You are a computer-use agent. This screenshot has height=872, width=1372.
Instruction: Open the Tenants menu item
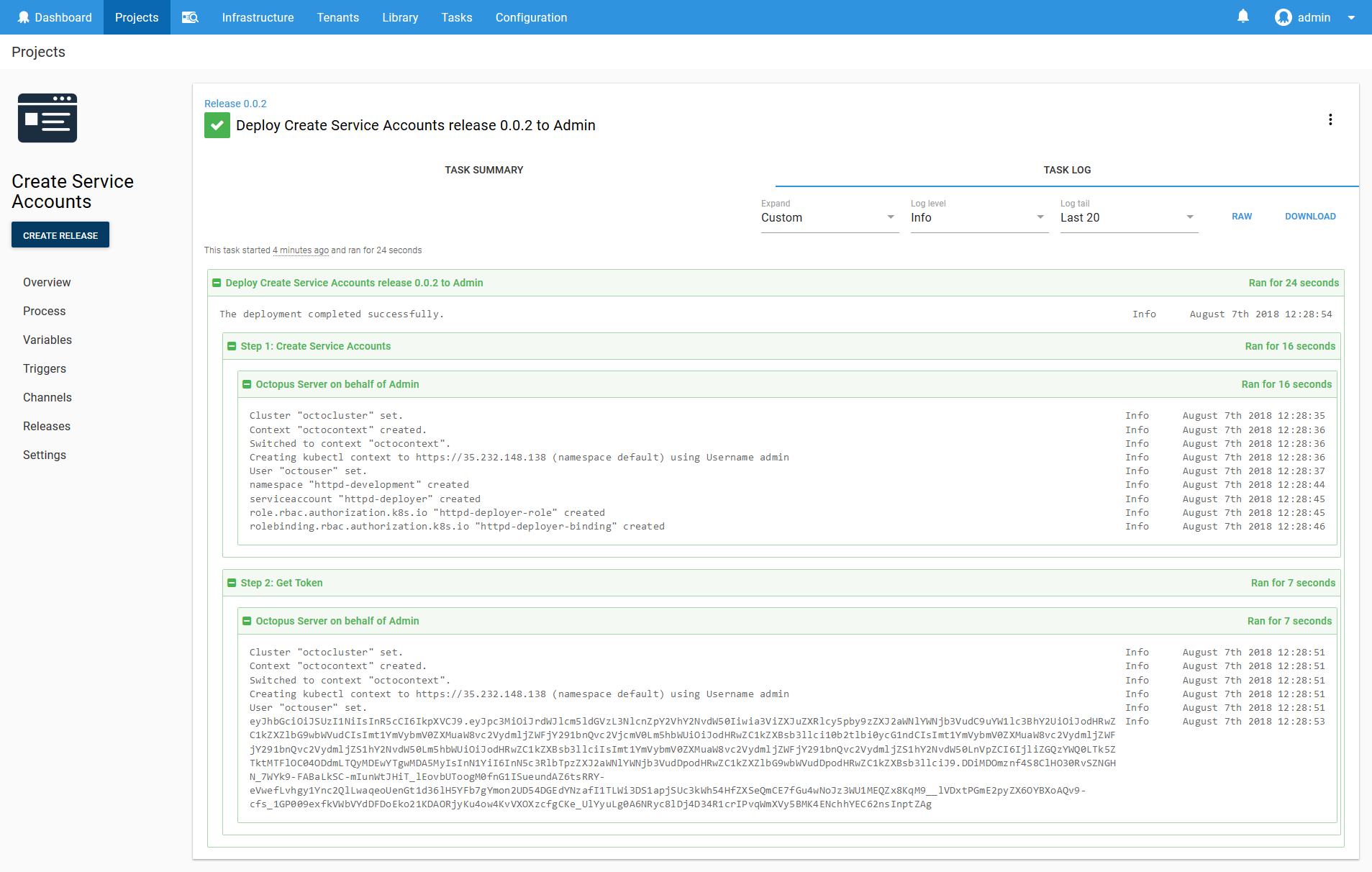coord(337,17)
